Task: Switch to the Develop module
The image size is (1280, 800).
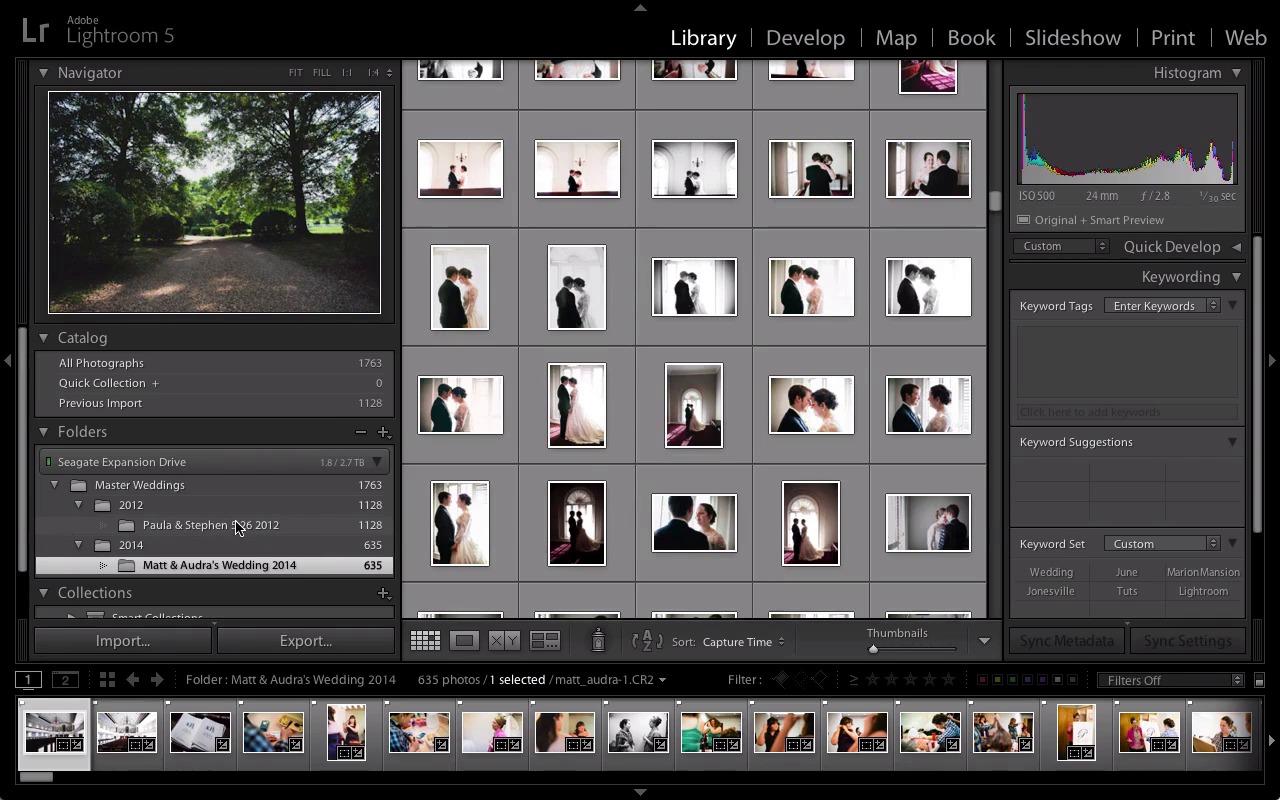Action: [805, 38]
